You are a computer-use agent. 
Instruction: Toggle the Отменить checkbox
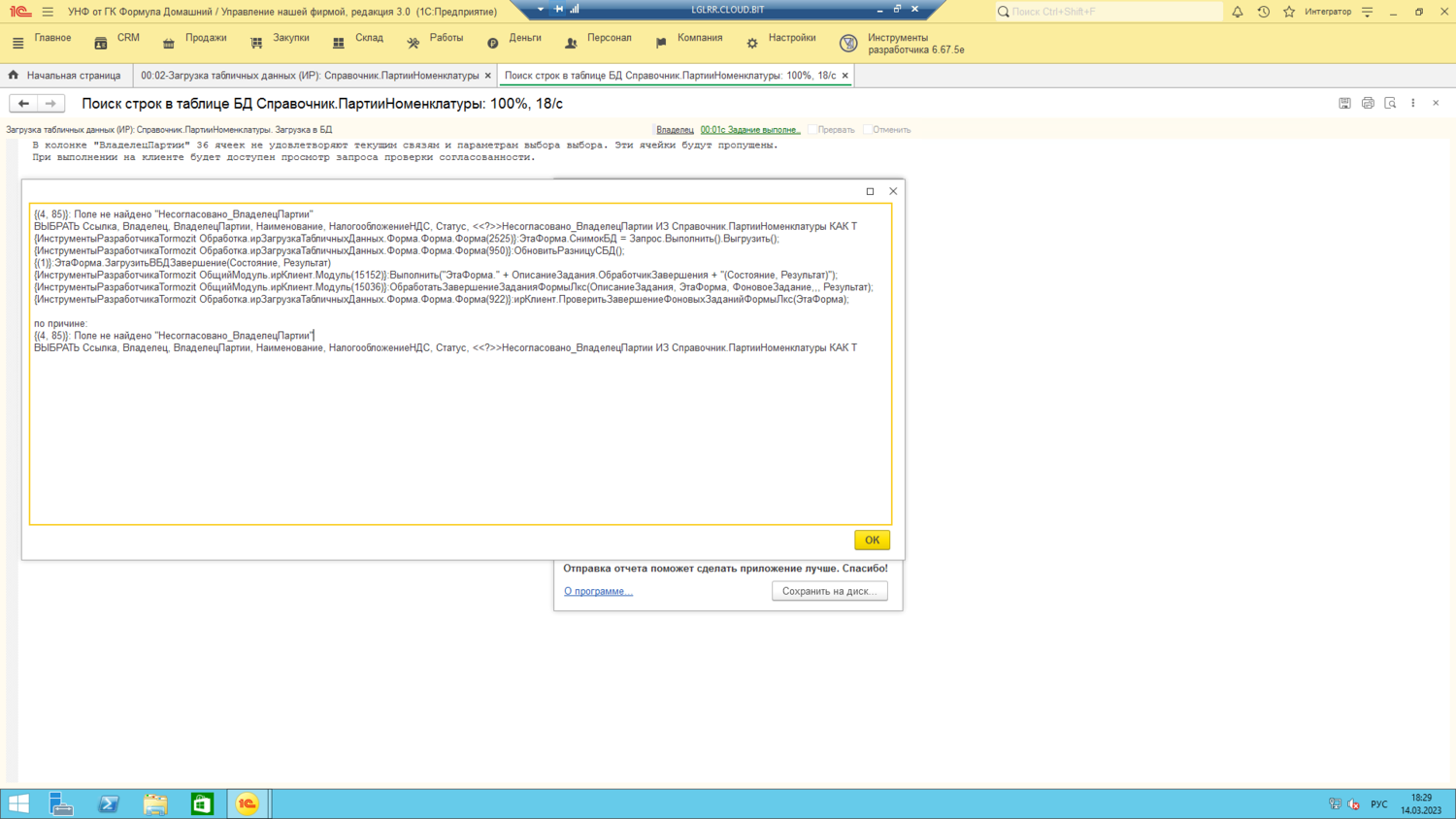868,129
